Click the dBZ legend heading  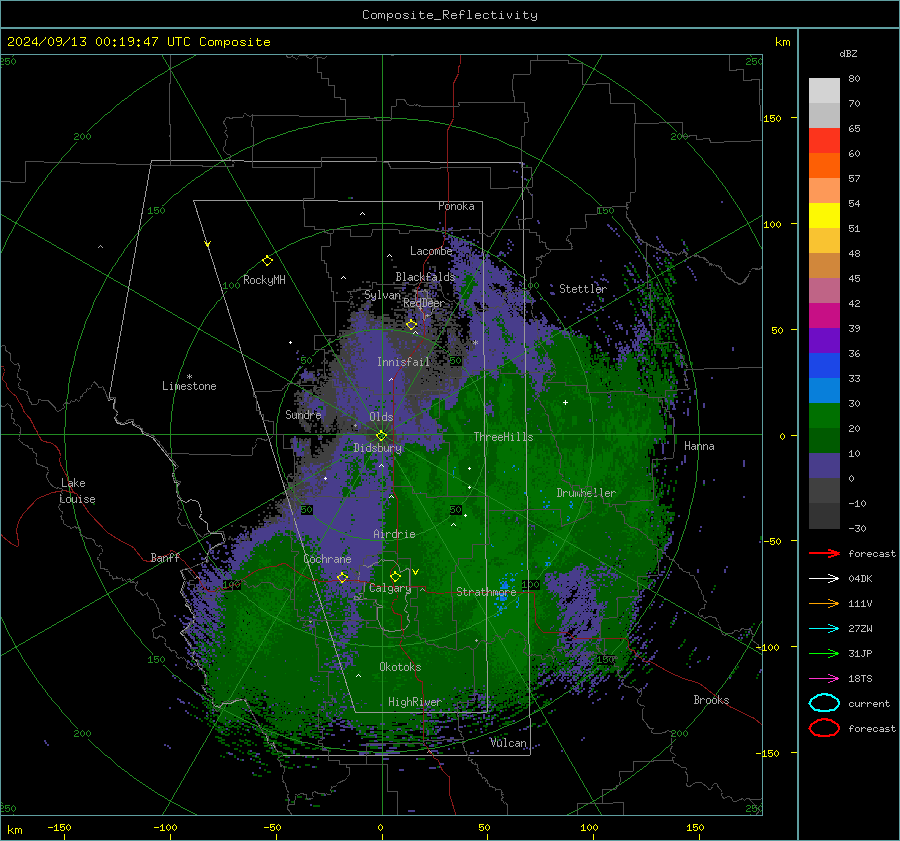tap(848, 53)
